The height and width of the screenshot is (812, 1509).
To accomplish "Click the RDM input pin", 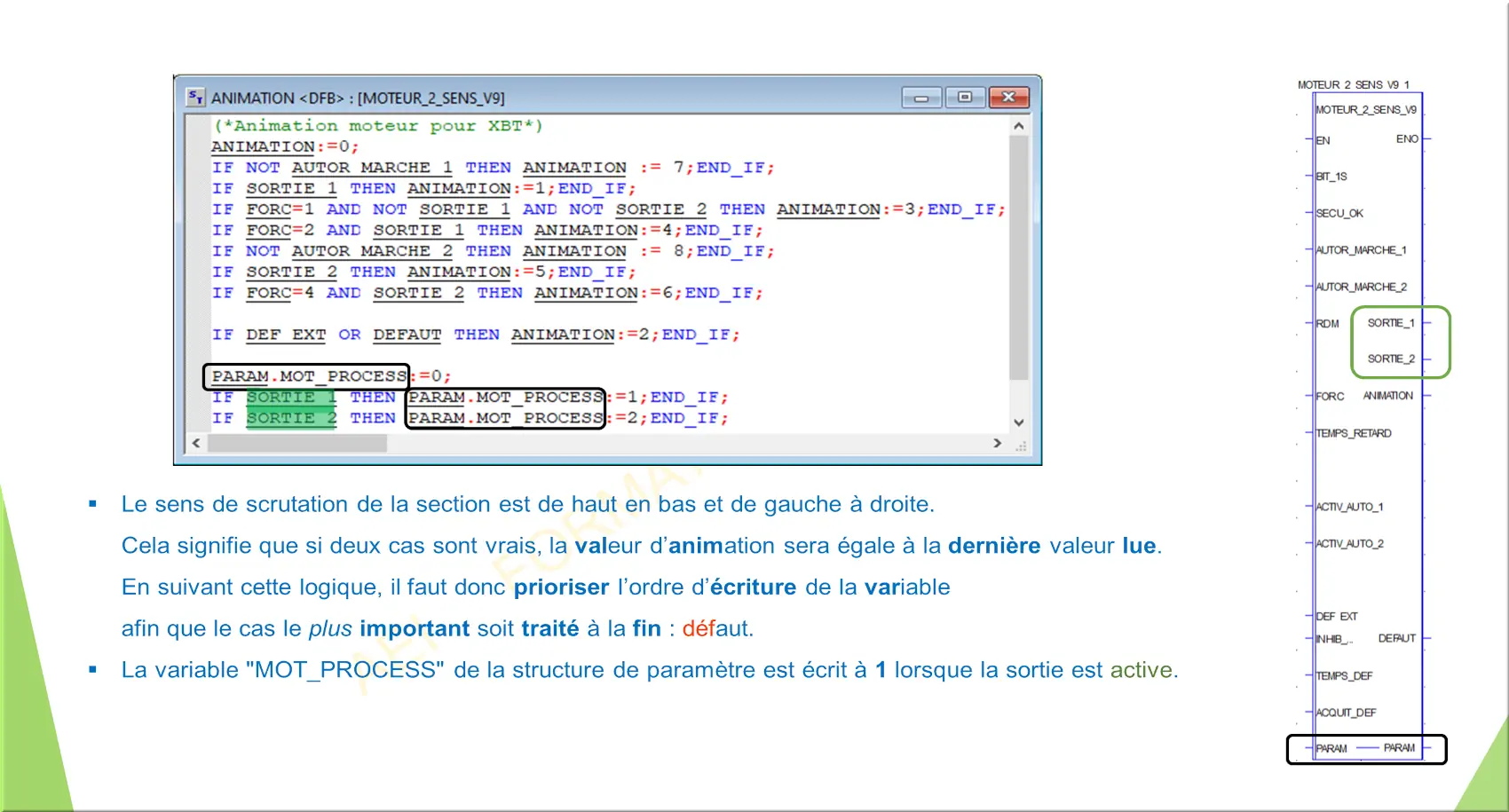I will click(1327, 324).
